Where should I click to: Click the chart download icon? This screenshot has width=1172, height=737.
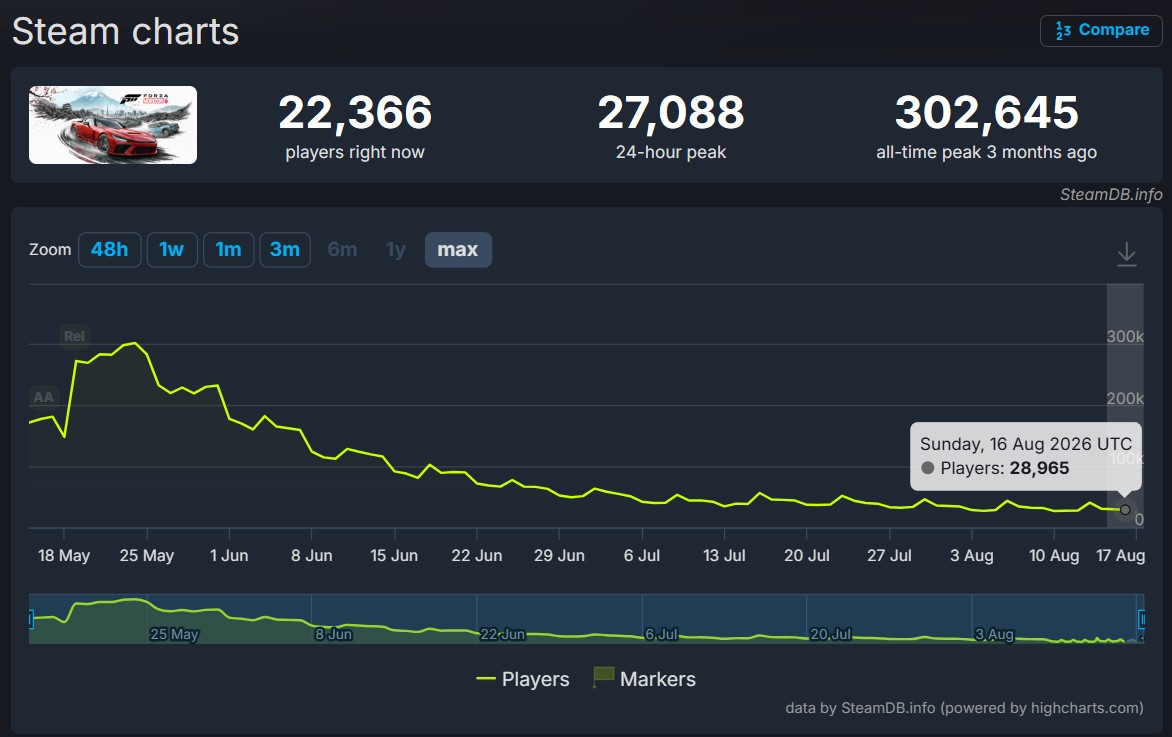coord(1126,254)
